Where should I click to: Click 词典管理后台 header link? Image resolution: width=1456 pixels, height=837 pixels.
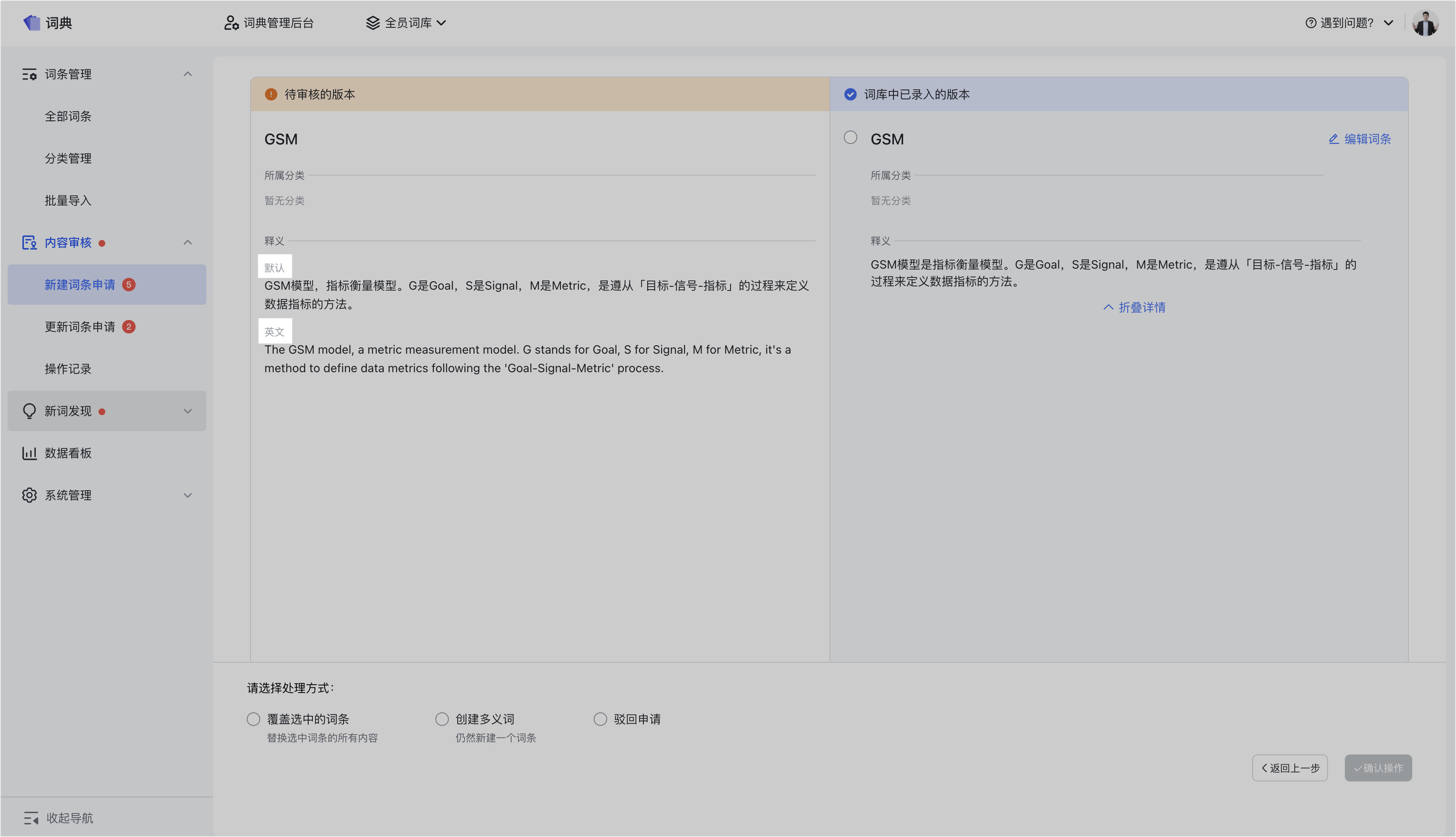click(x=269, y=23)
